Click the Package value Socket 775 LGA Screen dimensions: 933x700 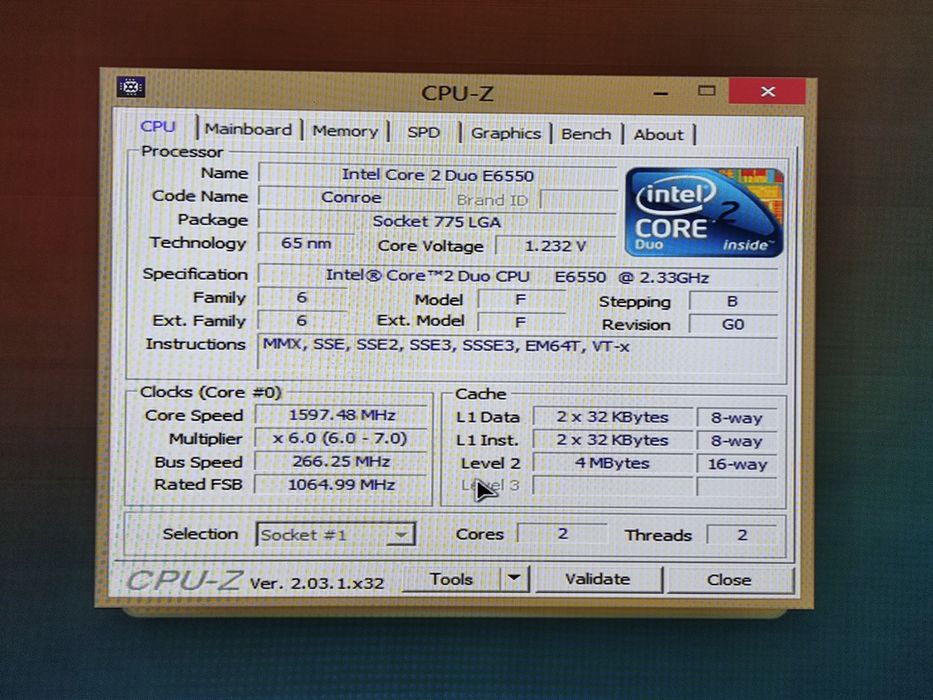pyautogui.click(x=437, y=221)
